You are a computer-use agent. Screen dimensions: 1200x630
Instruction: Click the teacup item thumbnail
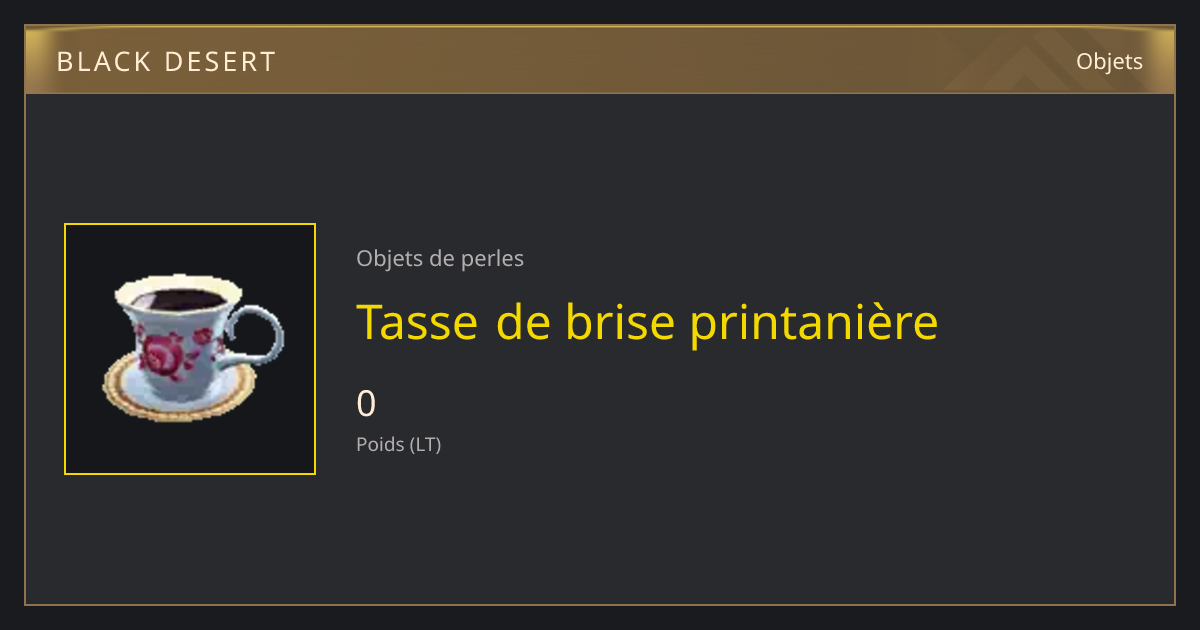pyautogui.click(x=190, y=349)
